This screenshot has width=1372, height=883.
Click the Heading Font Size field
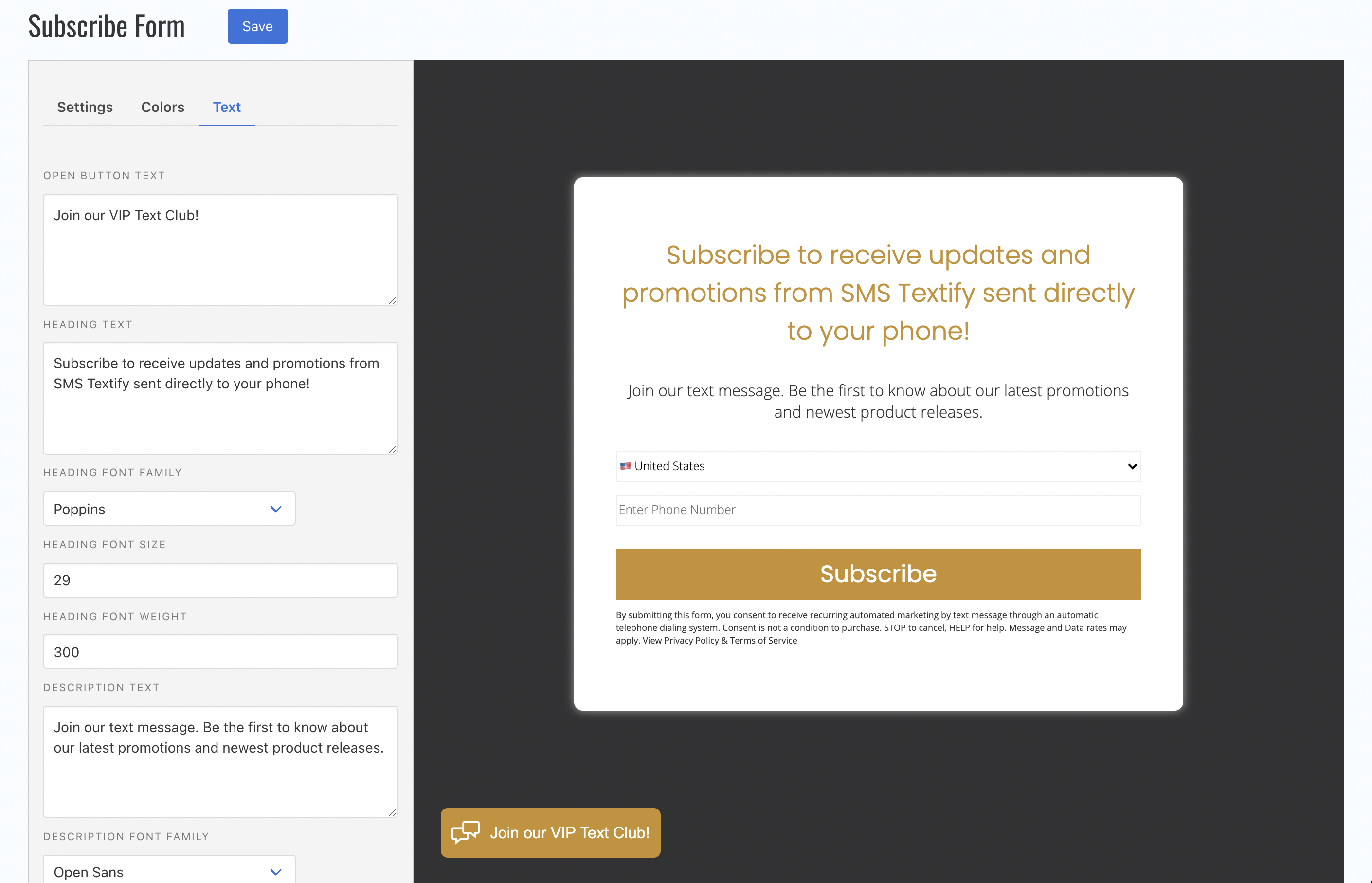[x=220, y=580]
